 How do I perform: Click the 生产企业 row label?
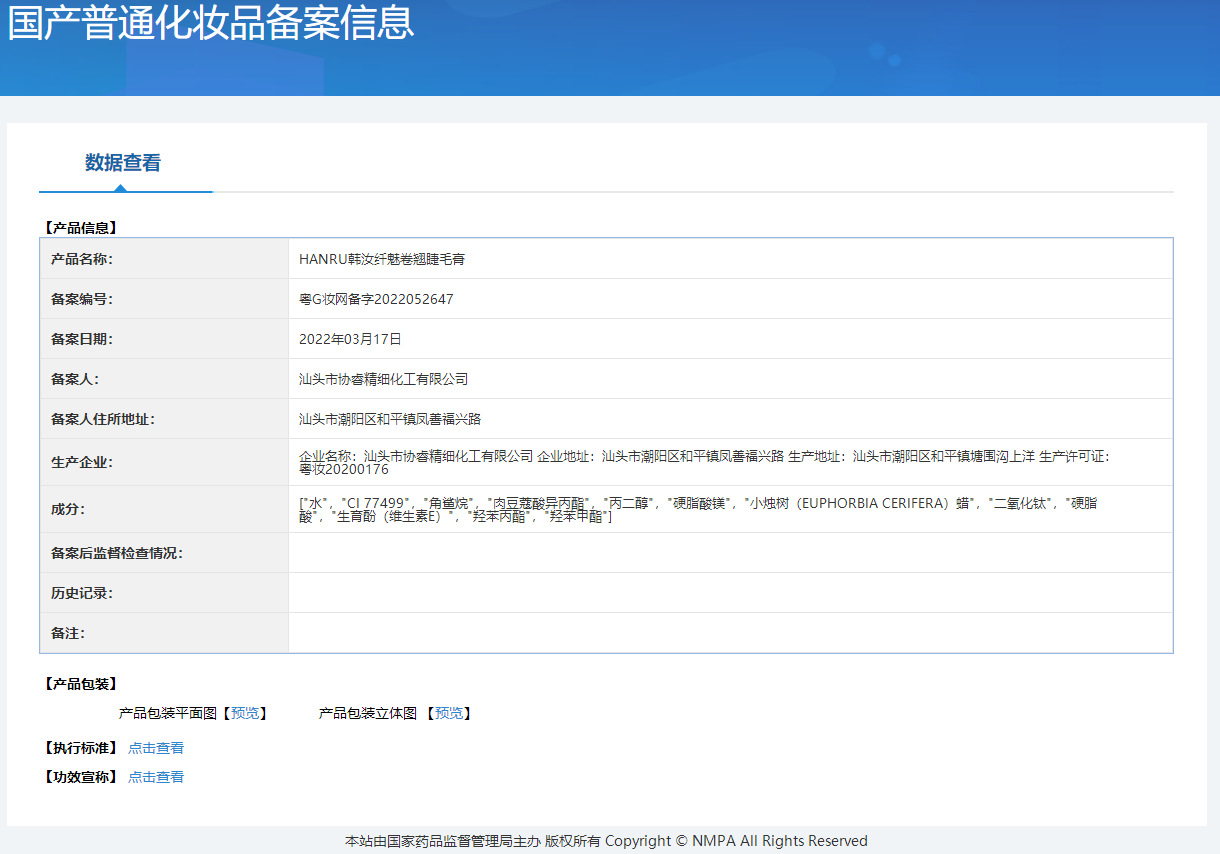[82, 462]
